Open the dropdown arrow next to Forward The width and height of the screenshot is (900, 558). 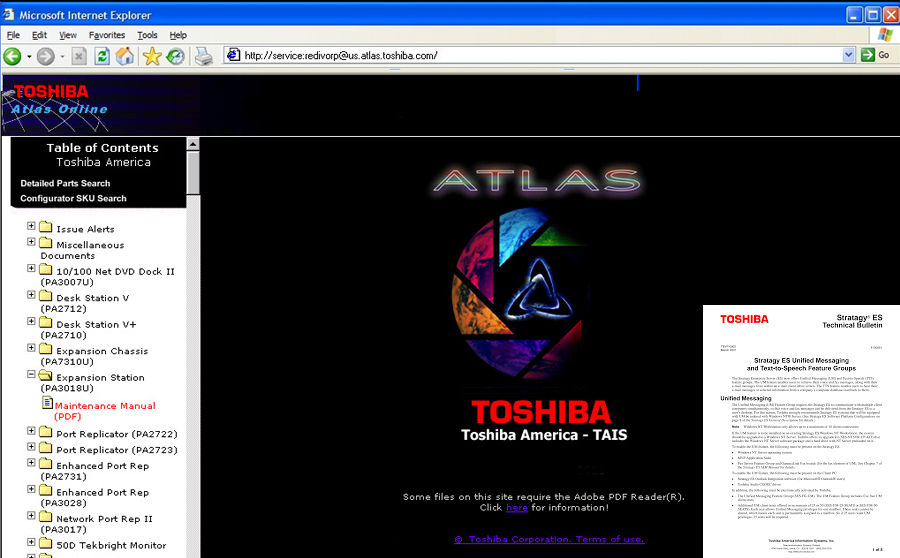click(62, 56)
